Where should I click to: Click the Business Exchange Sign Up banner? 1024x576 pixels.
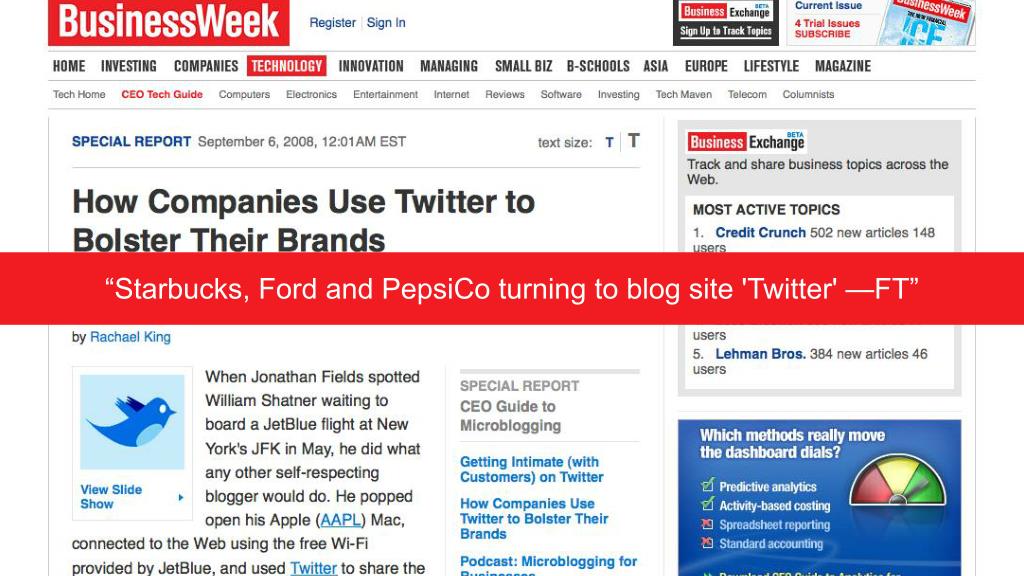(x=726, y=22)
